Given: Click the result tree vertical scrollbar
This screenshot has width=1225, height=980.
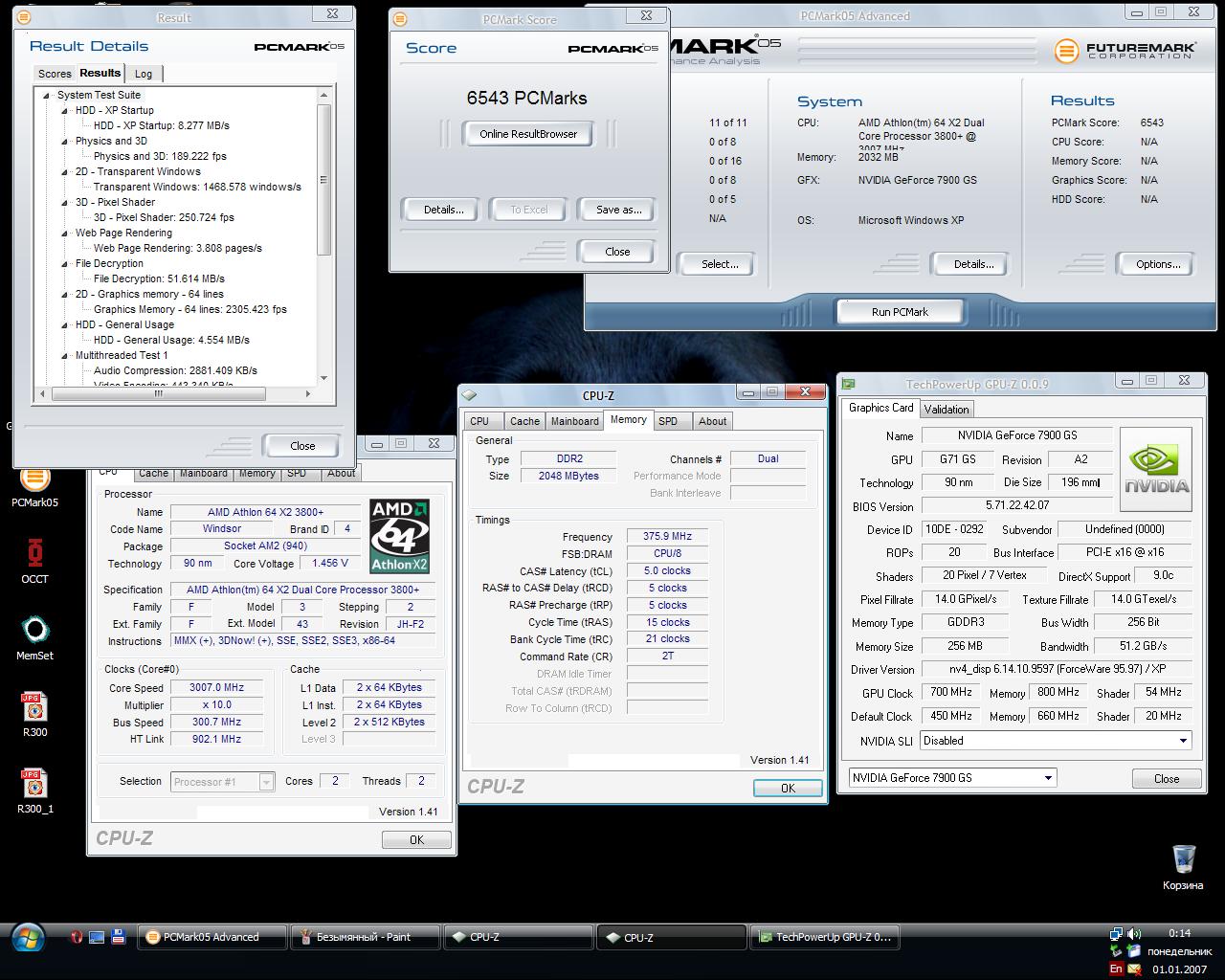Looking at the screenshot, I should pyautogui.click(x=323, y=180).
